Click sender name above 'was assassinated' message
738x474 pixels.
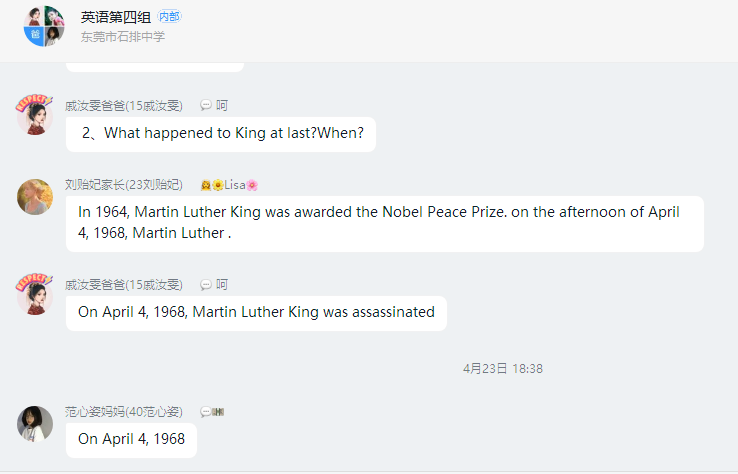124,285
